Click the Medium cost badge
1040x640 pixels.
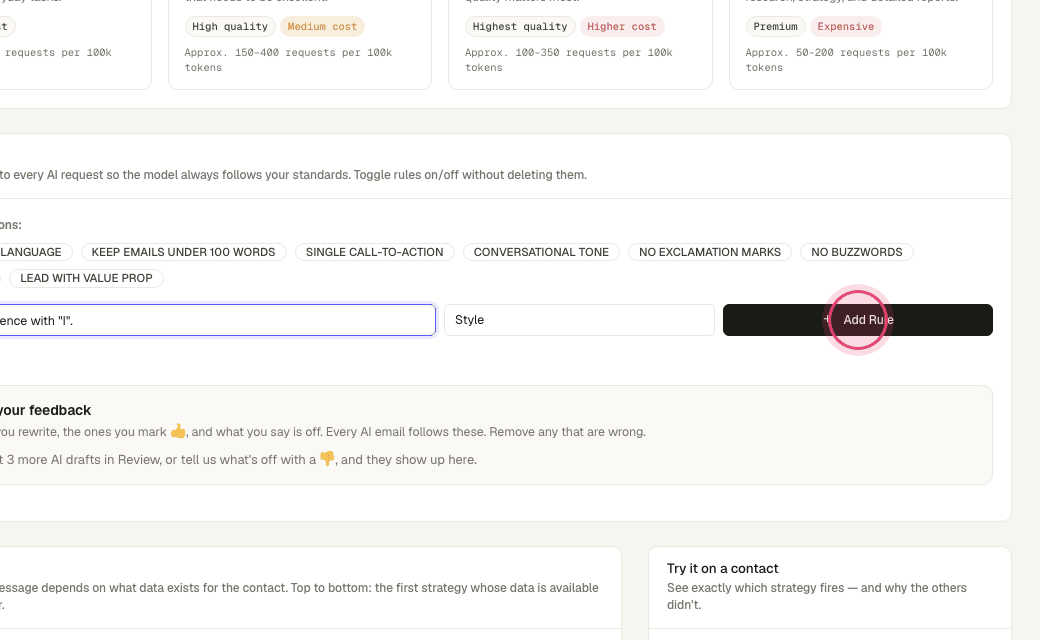322,27
